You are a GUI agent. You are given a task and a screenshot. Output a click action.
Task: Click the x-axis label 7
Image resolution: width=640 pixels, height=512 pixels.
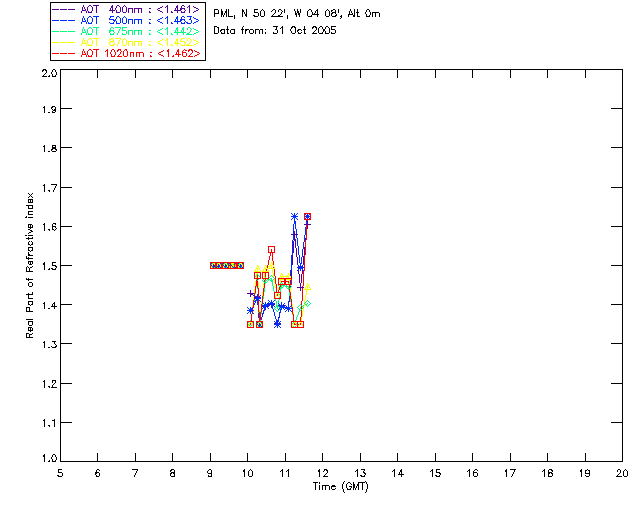pos(135,473)
